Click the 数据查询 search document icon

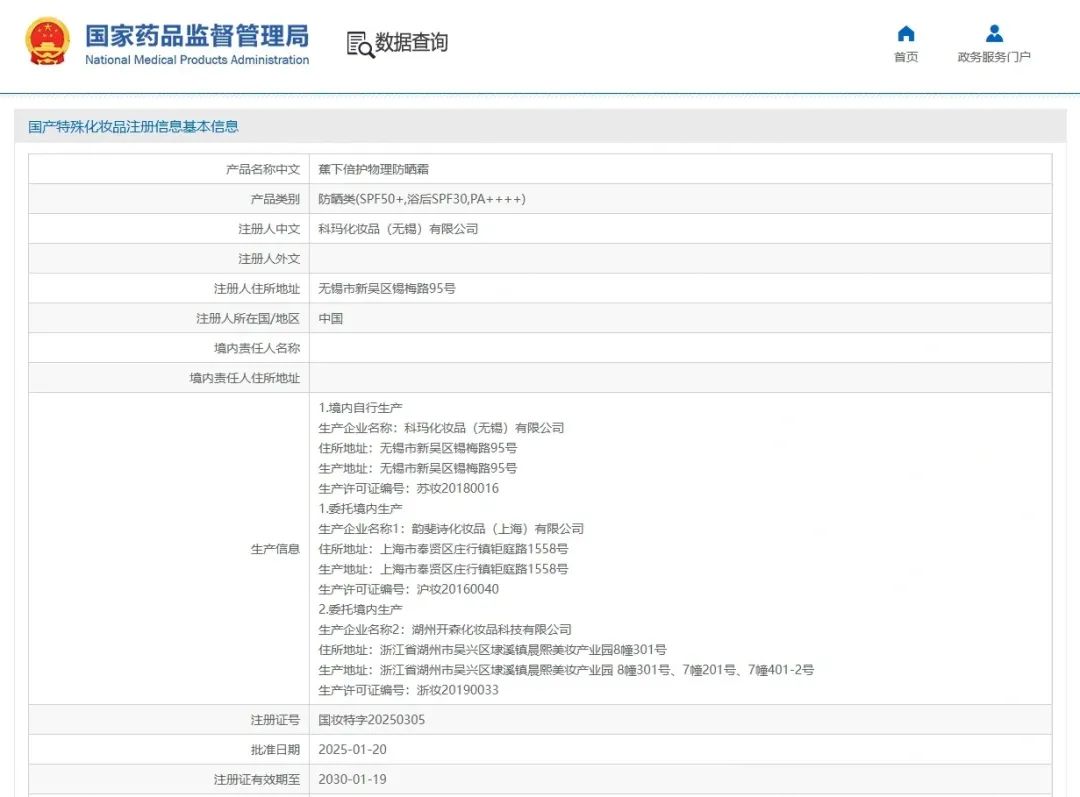tap(360, 44)
